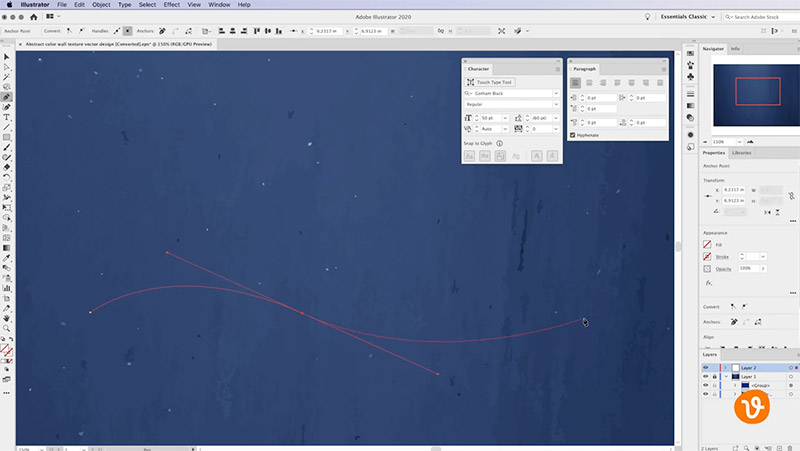
Task: Select the Selection tool arrow
Action: [7, 57]
